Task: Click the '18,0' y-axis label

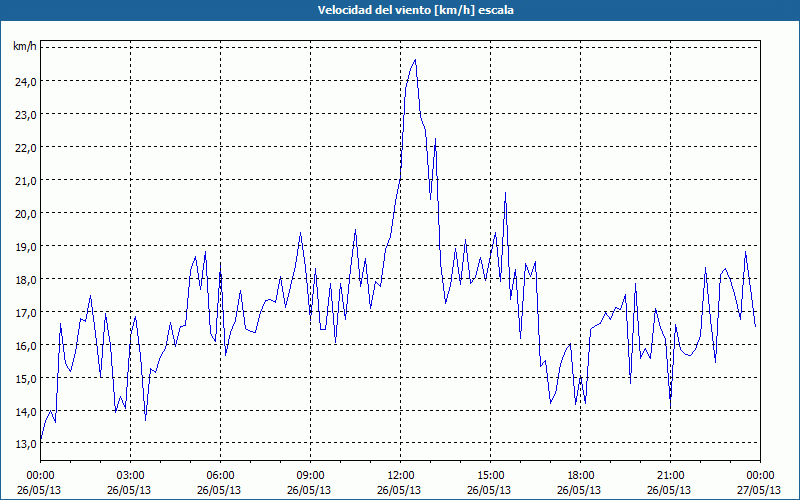Action: pos(25,280)
